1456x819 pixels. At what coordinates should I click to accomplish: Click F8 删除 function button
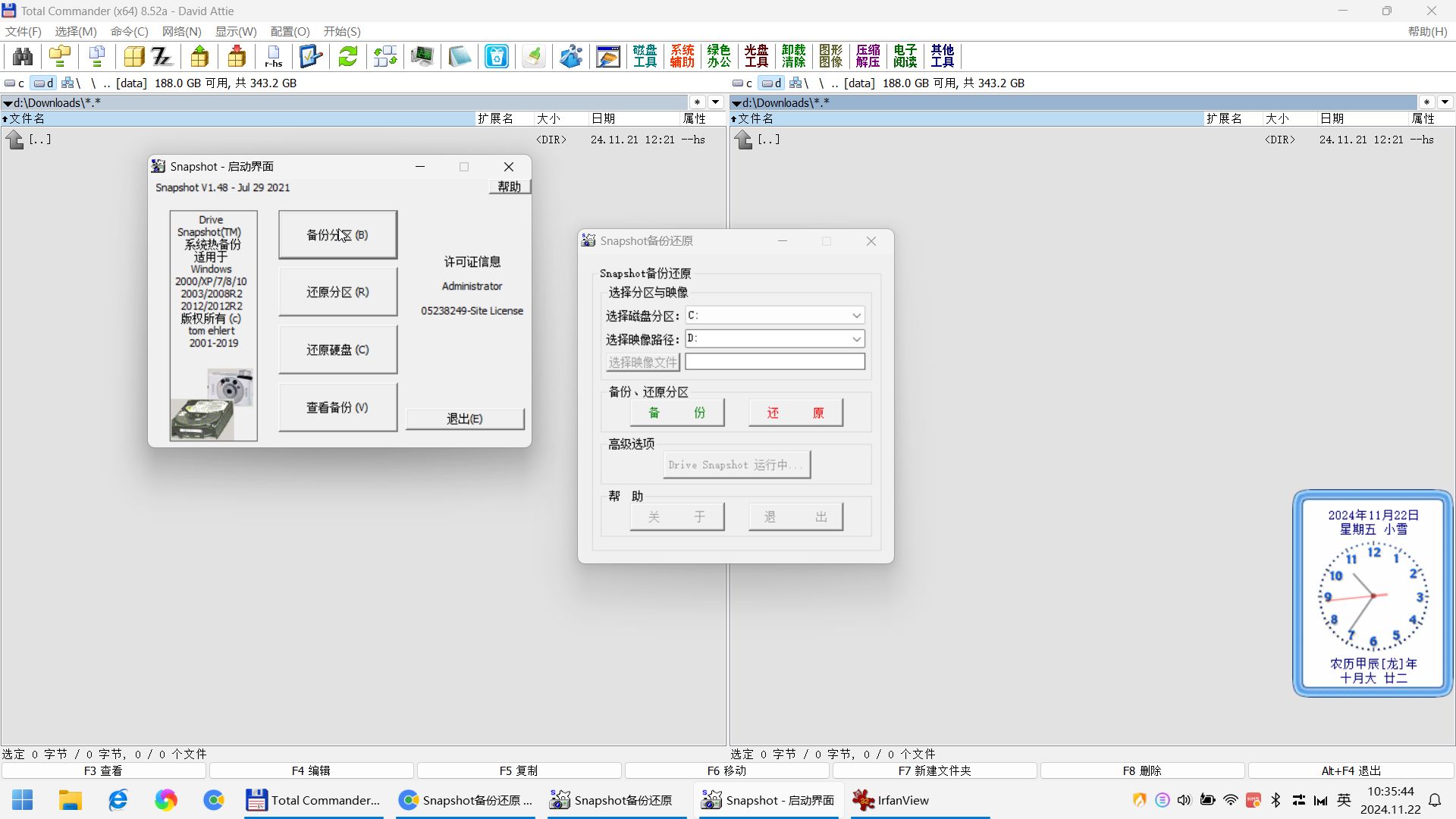(x=1142, y=770)
